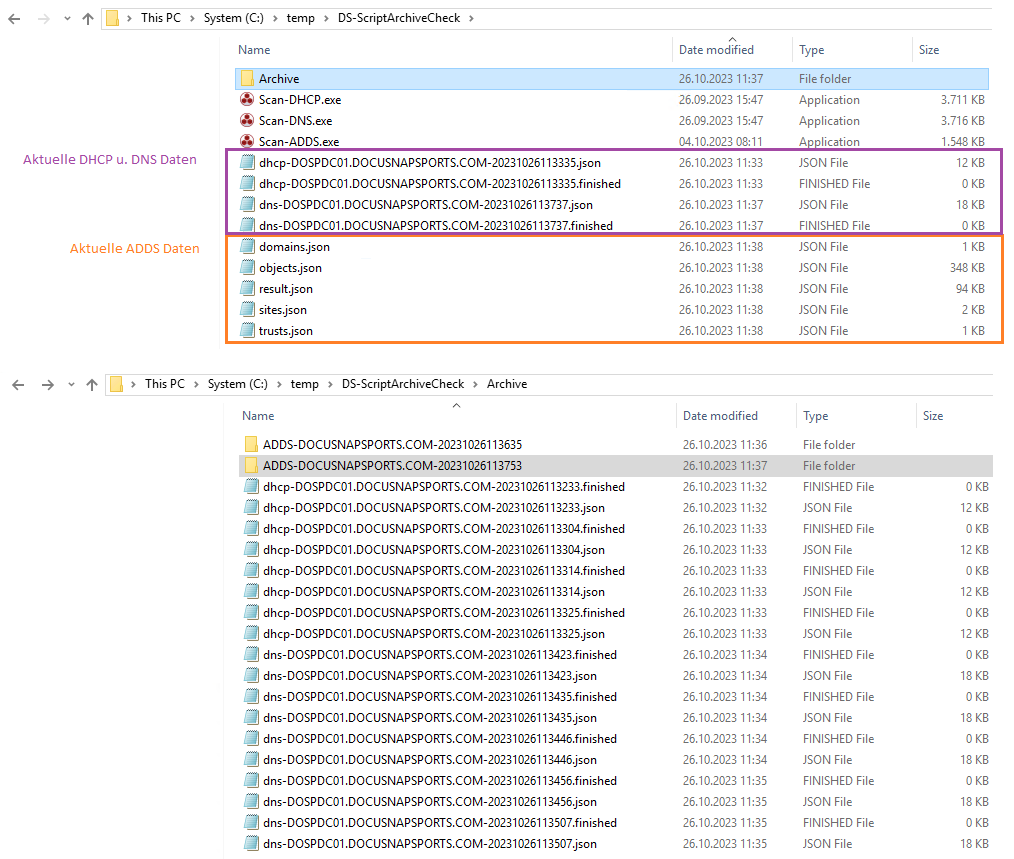Screen dimensions: 1014x859
Task: Select trusts.json file icon
Action: (x=247, y=330)
